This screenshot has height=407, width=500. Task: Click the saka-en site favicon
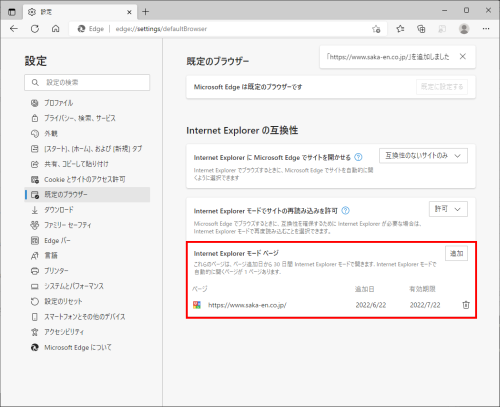pyautogui.click(x=197, y=305)
